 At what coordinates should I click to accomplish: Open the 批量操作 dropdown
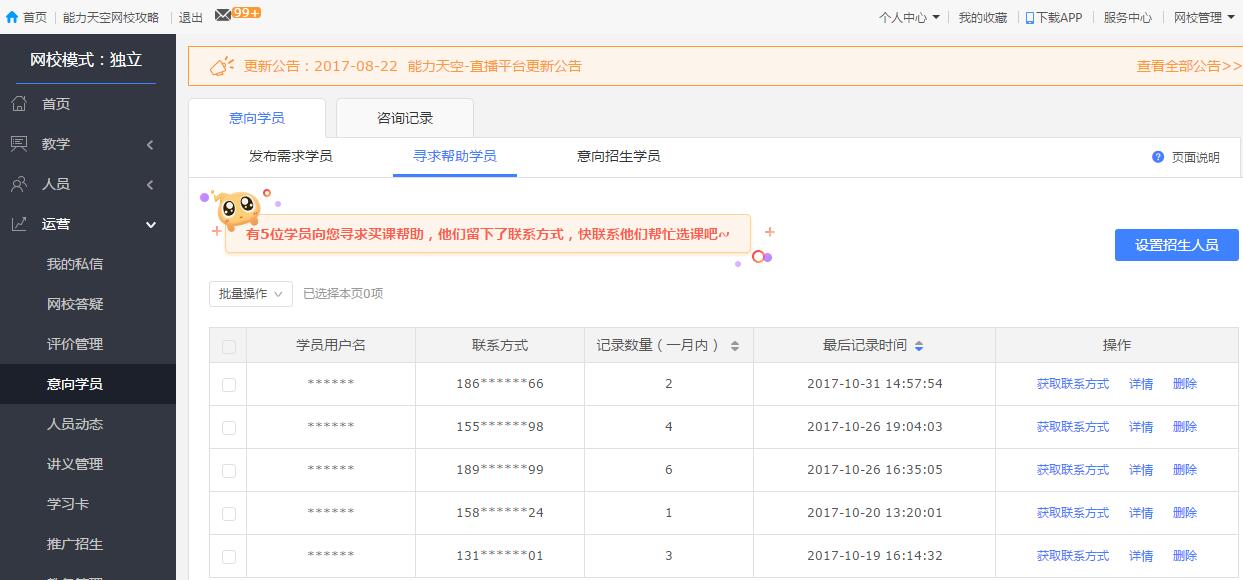click(250, 294)
